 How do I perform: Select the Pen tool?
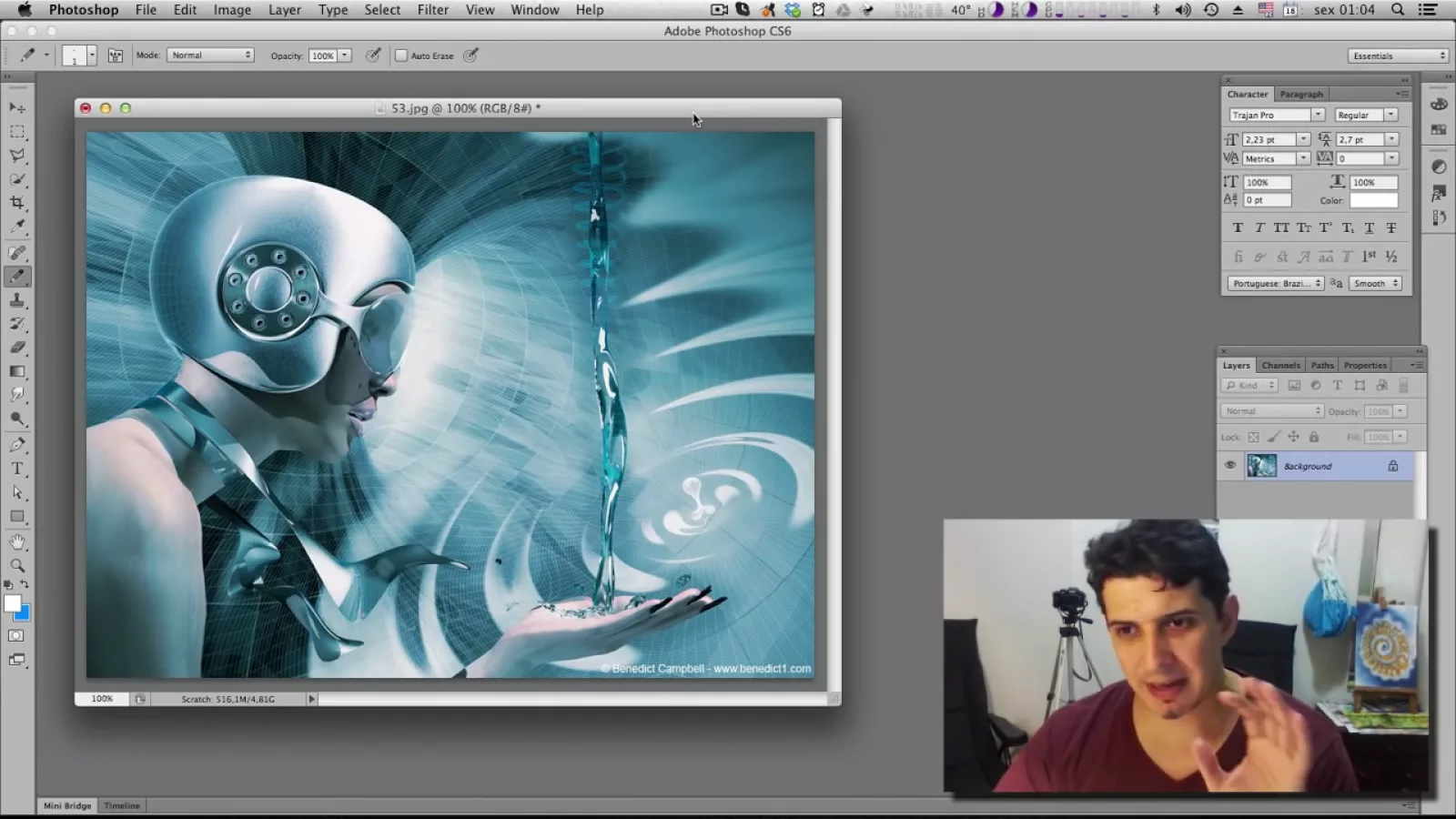pyautogui.click(x=17, y=445)
